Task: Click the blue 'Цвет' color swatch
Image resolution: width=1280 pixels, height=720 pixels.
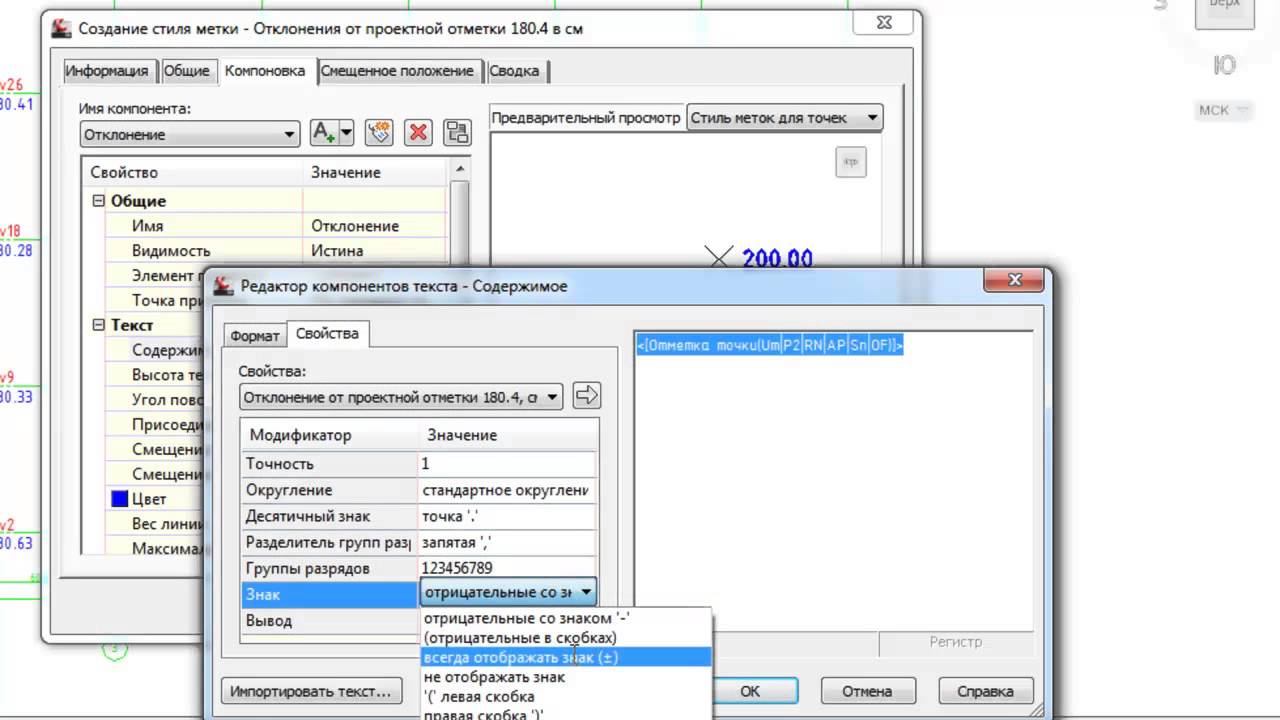Action: click(x=120, y=499)
